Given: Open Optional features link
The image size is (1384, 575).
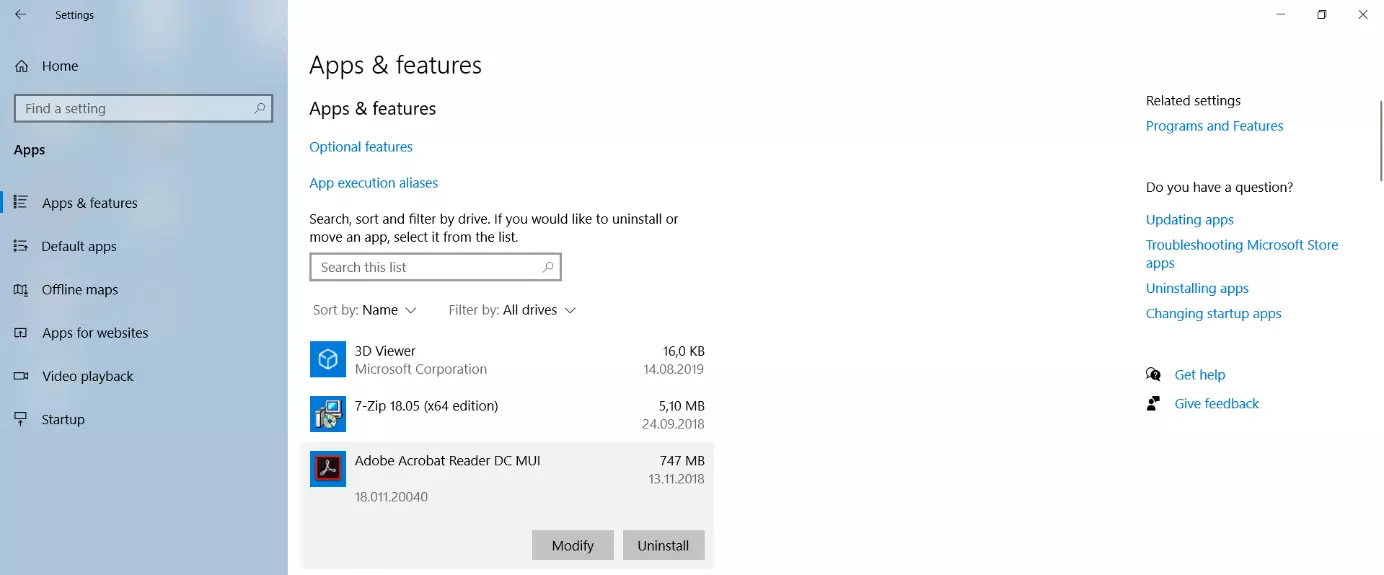Looking at the screenshot, I should (361, 147).
